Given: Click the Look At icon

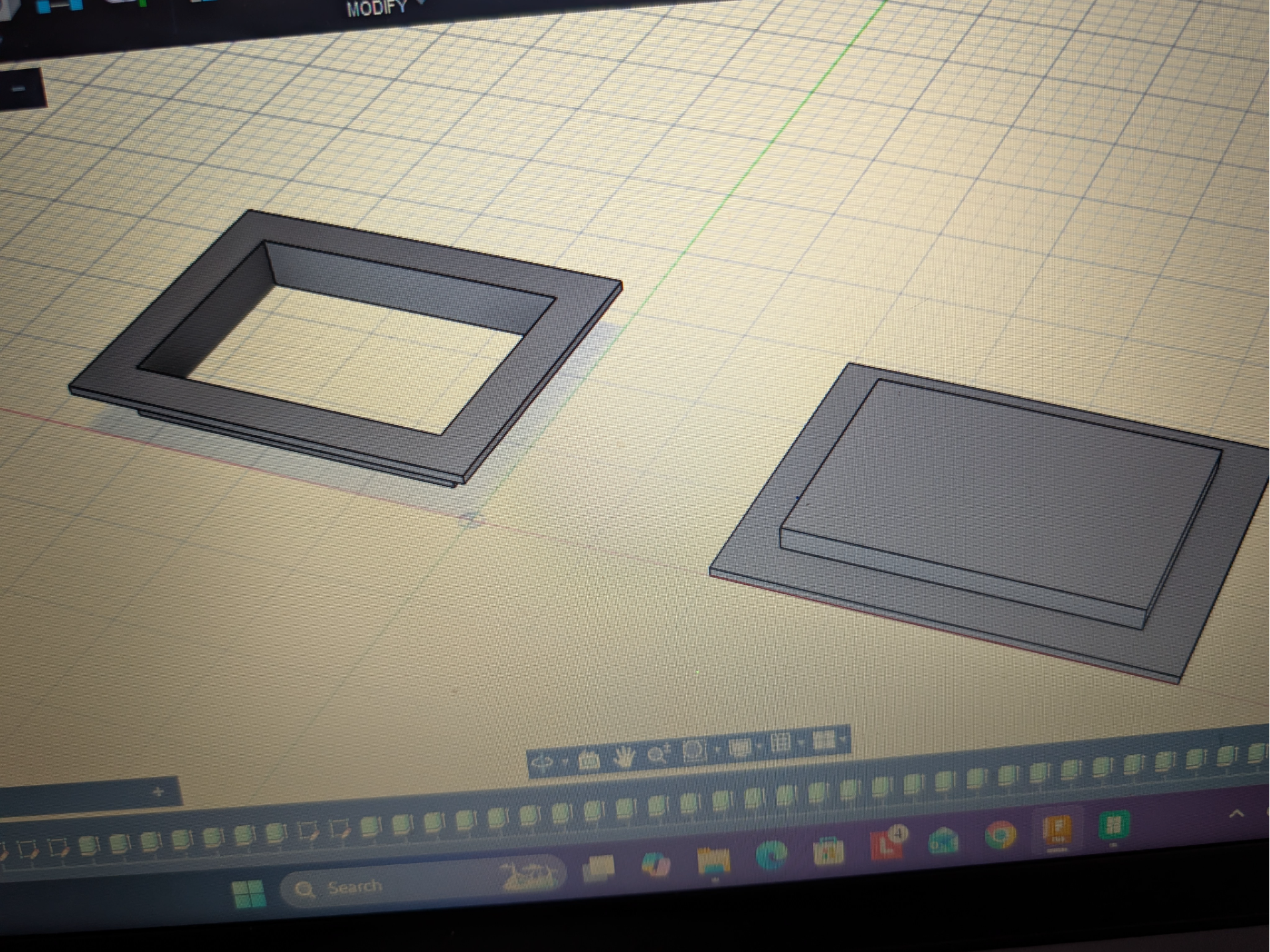Looking at the screenshot, I should (589, 758).
